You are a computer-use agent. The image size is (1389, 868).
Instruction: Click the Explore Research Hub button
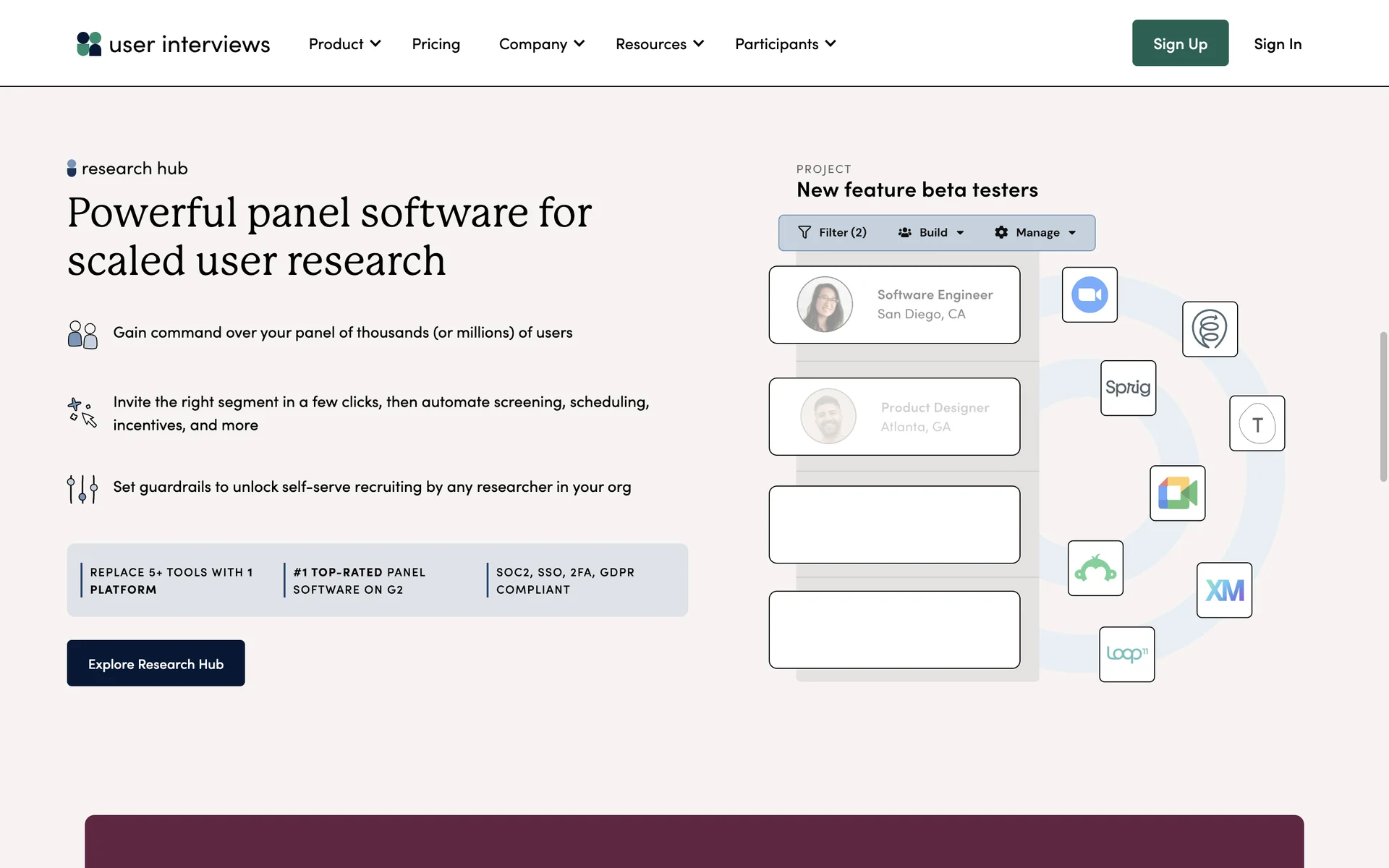pos(156,663)
